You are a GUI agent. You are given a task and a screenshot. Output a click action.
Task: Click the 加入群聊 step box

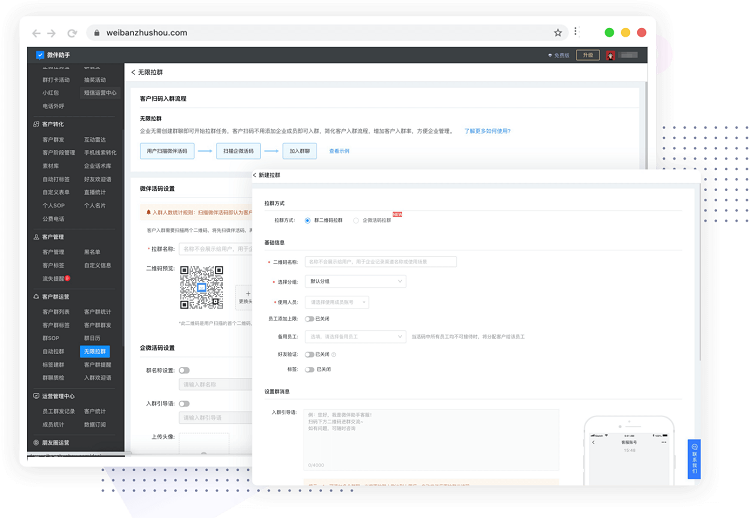tap(299, 151)
